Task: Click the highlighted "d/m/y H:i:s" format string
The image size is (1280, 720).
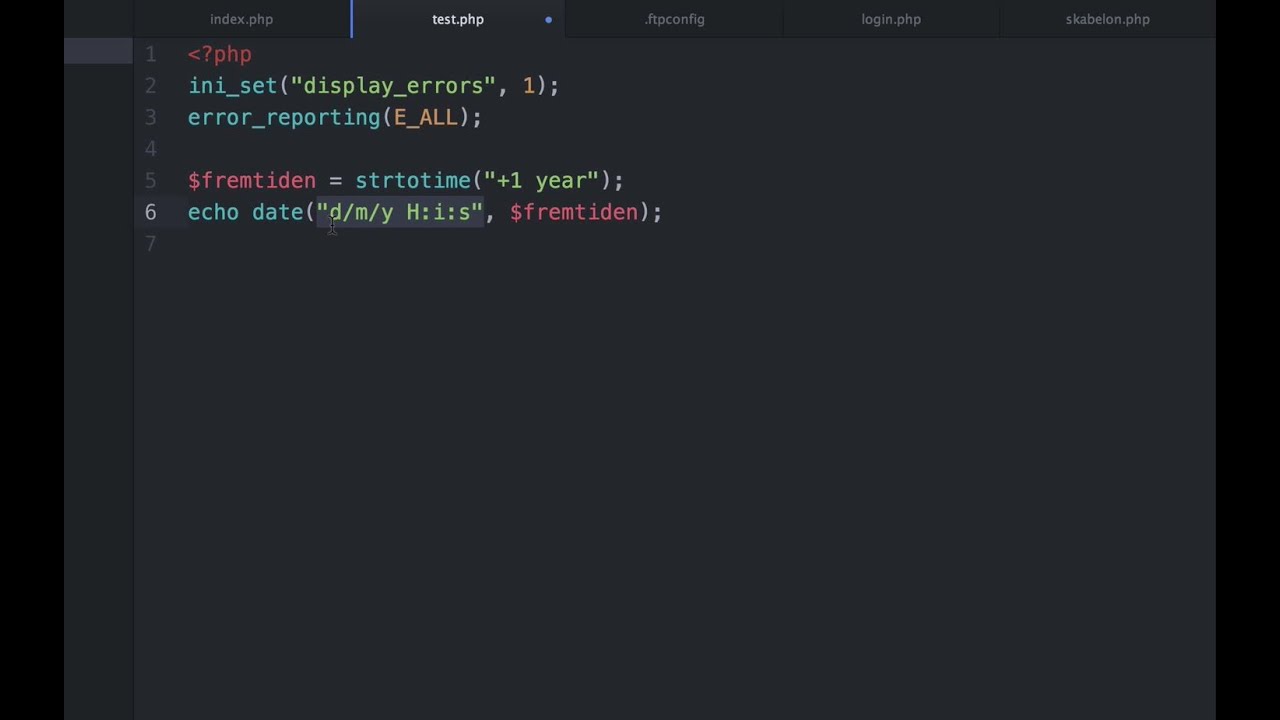Action: (400, 212)
